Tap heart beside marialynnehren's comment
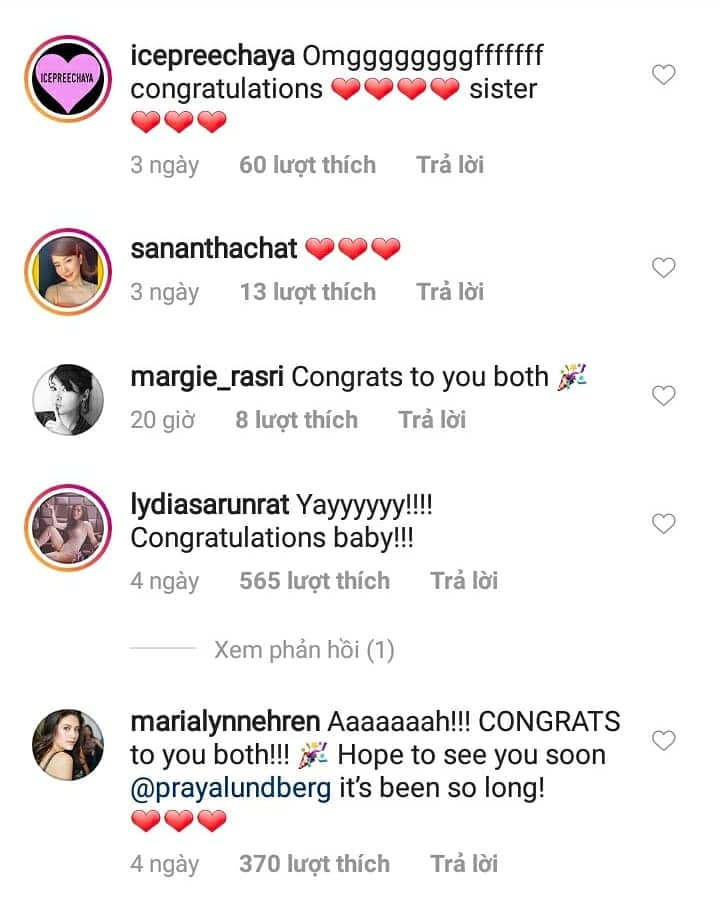 [663, 740]
